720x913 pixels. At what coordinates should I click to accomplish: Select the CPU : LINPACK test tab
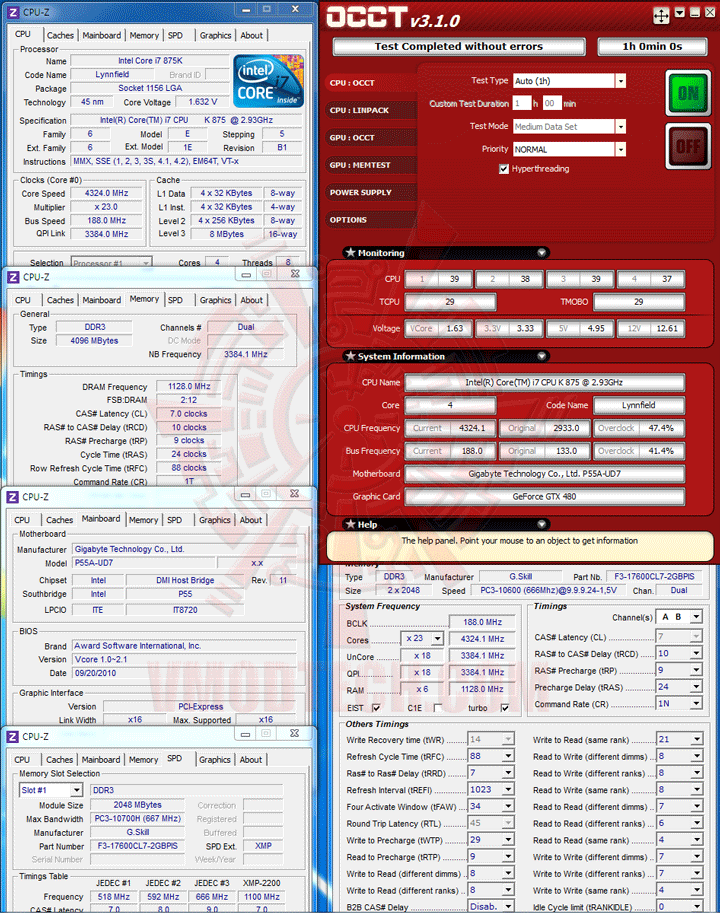click(371, 110)
